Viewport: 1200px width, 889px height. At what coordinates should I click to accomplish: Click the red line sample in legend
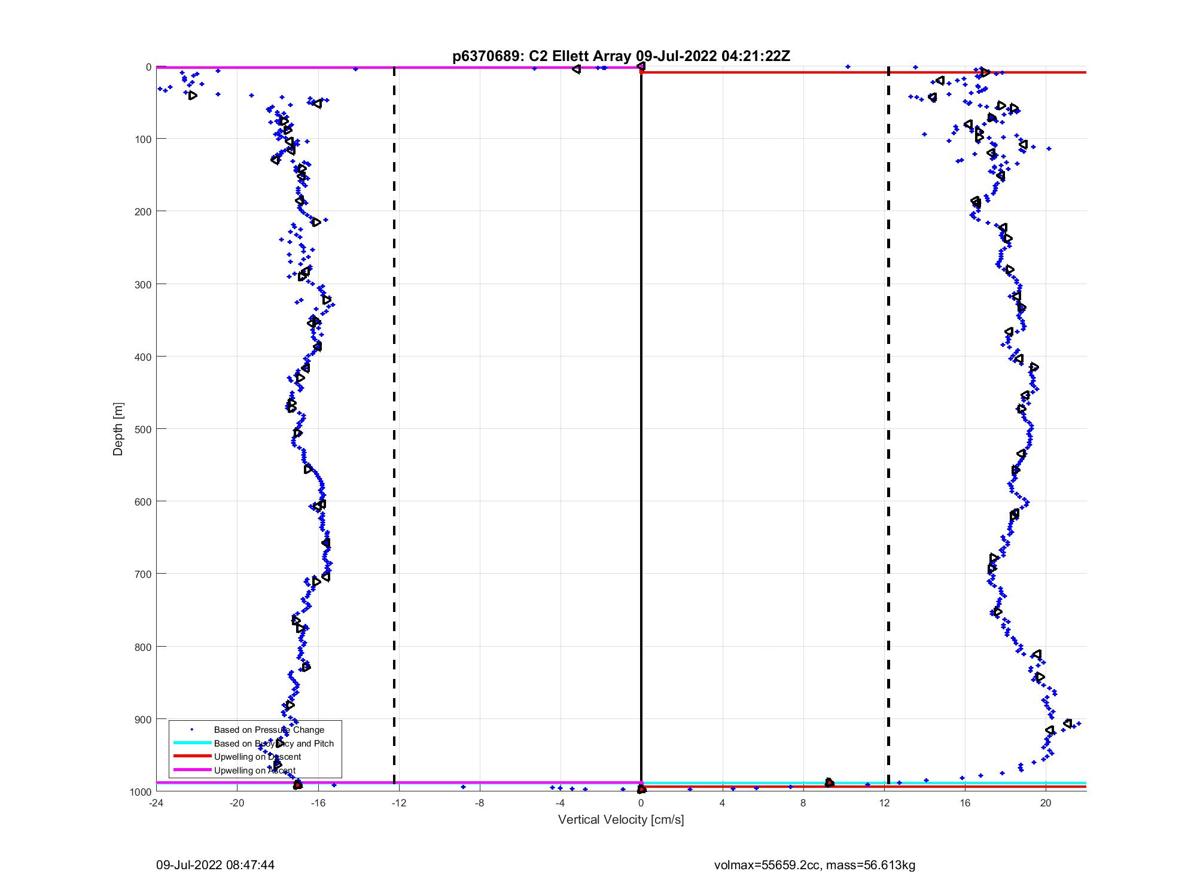[191, 757]
